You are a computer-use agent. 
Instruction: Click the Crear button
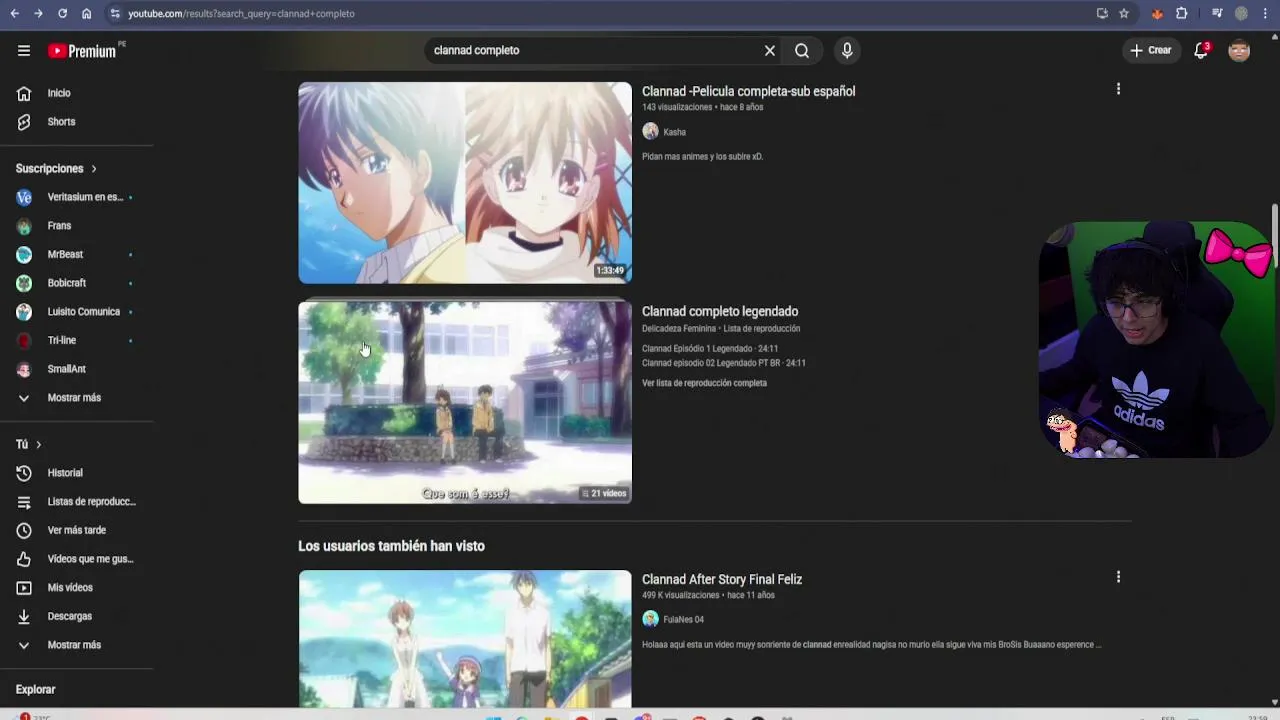1151,50
